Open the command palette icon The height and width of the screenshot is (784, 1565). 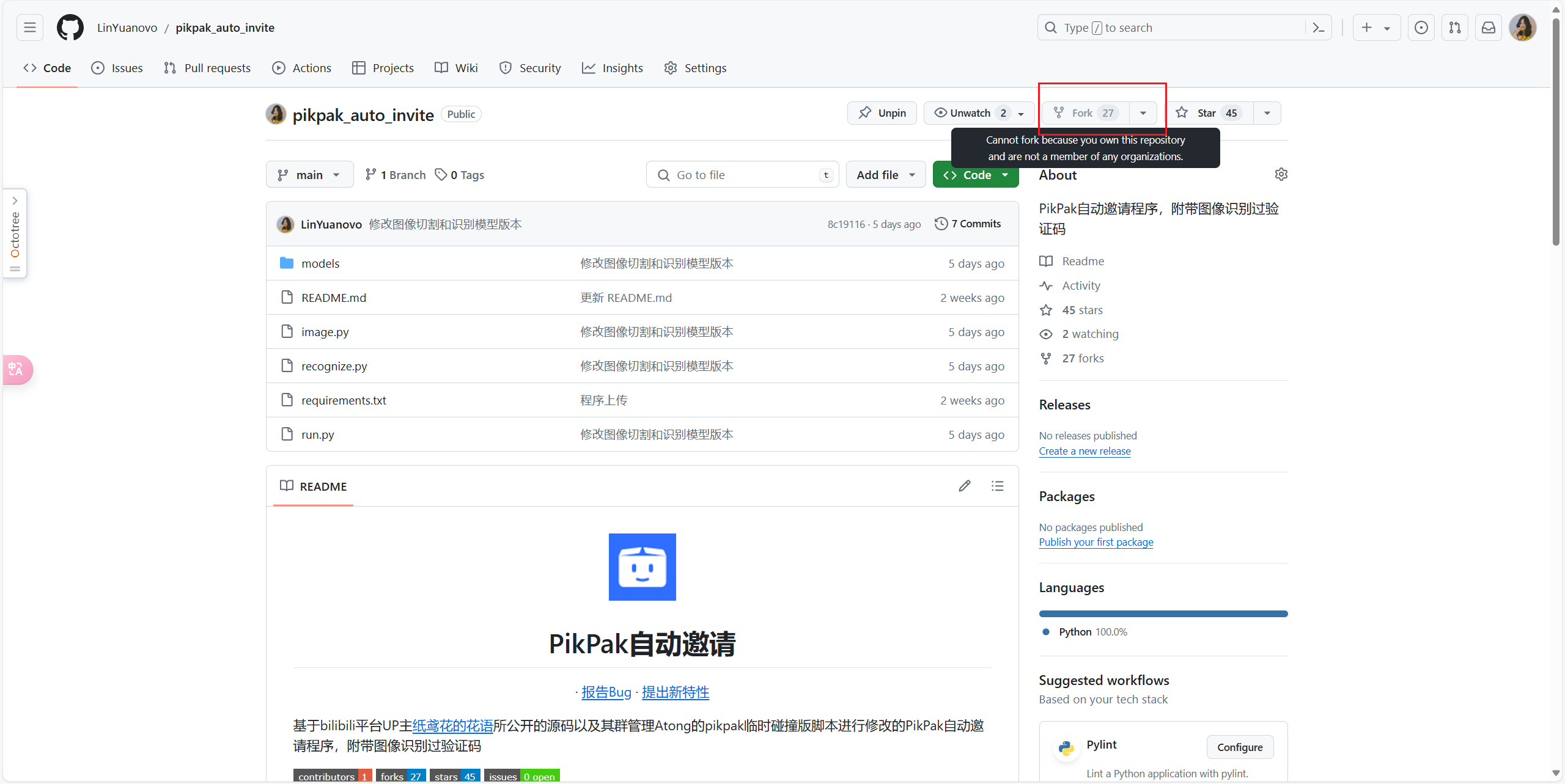pos(1319,27)
